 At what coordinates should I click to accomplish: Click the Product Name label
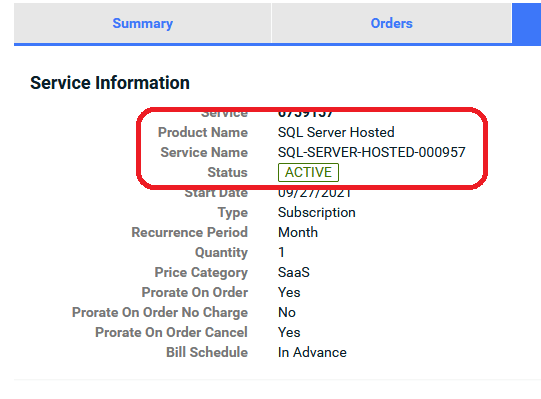point(203,133)
